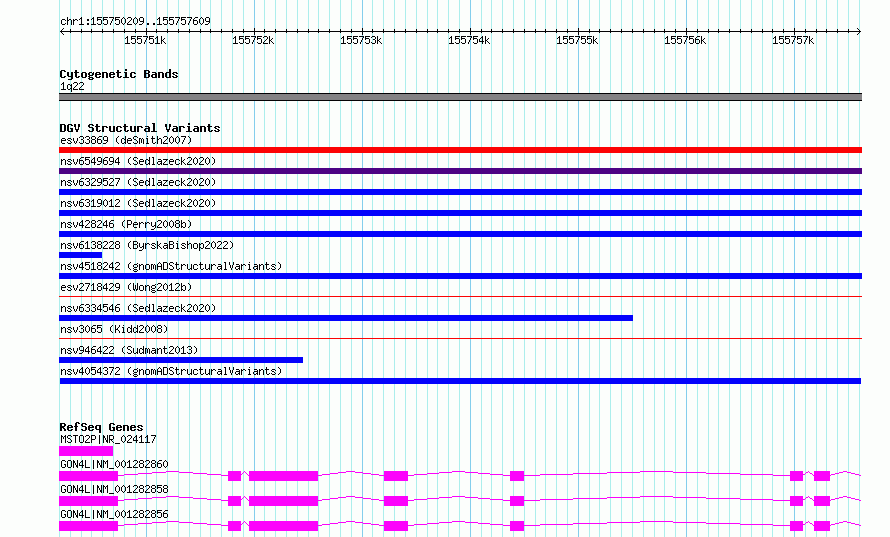Click the thin esv2718429 (Wong2012b) red line
The width and height of the screenshot is (890, 537).
tap(460, 296)
